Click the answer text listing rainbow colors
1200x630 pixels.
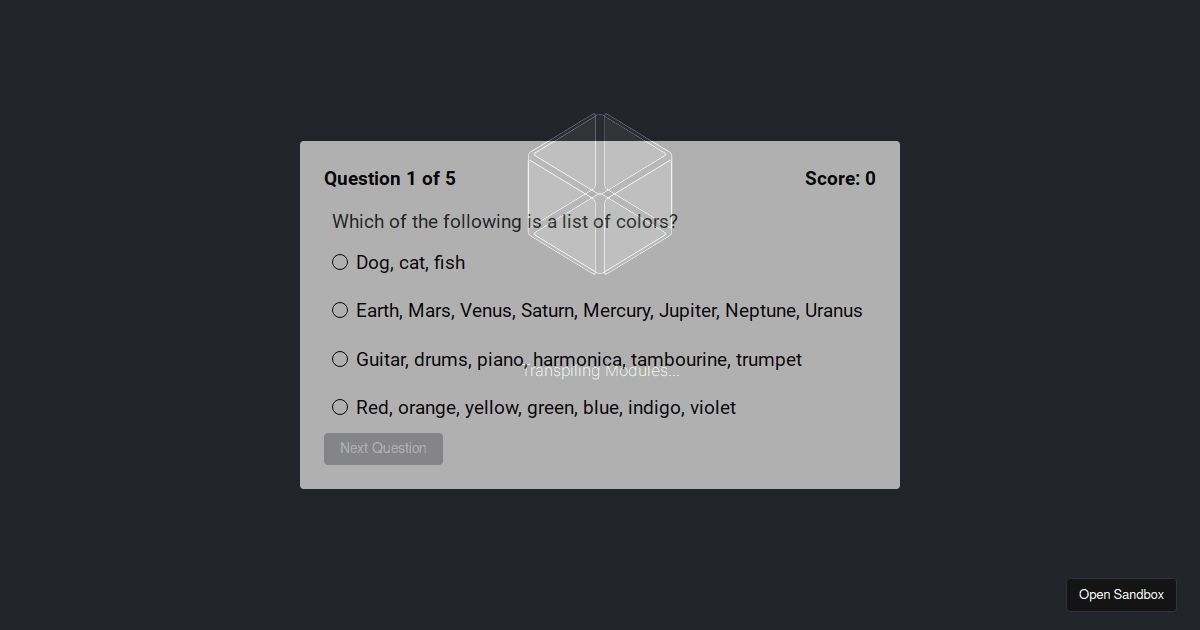pyautogui.click(x=545, y=407)
